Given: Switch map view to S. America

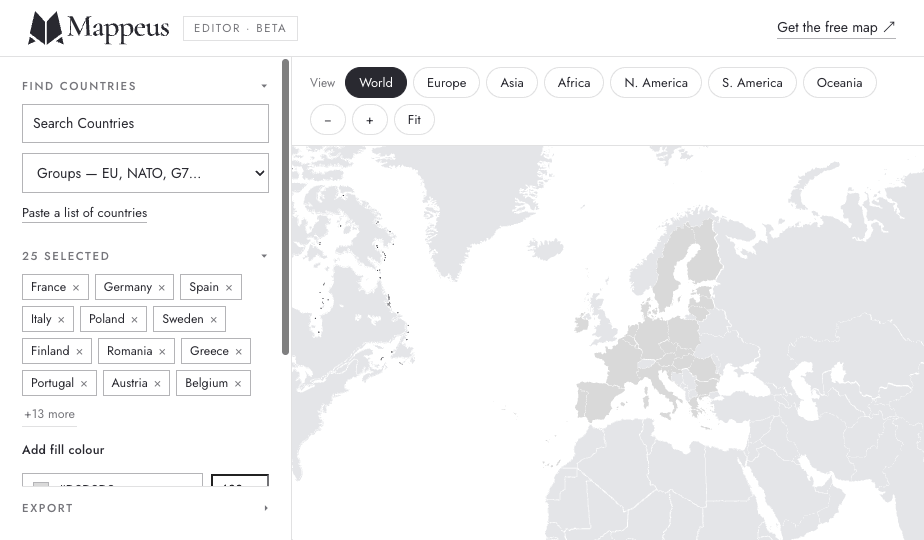Looking at the screenshot, I should pos(753,83).
